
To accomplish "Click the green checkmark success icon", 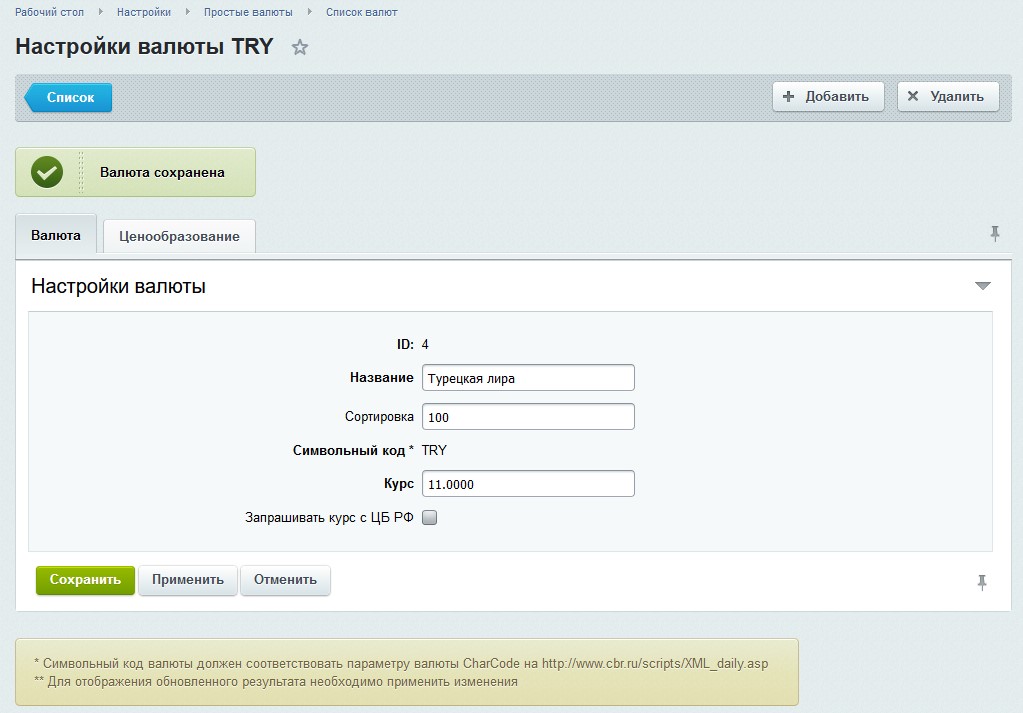I will (47, 172).
